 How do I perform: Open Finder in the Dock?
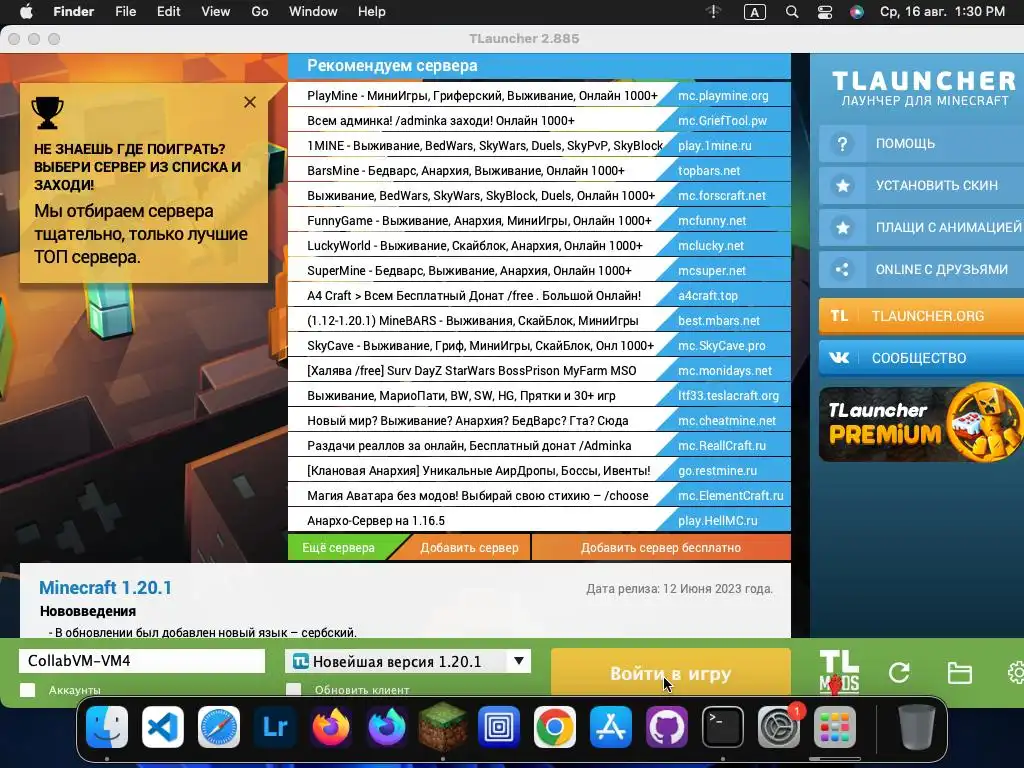click(107, 726)
